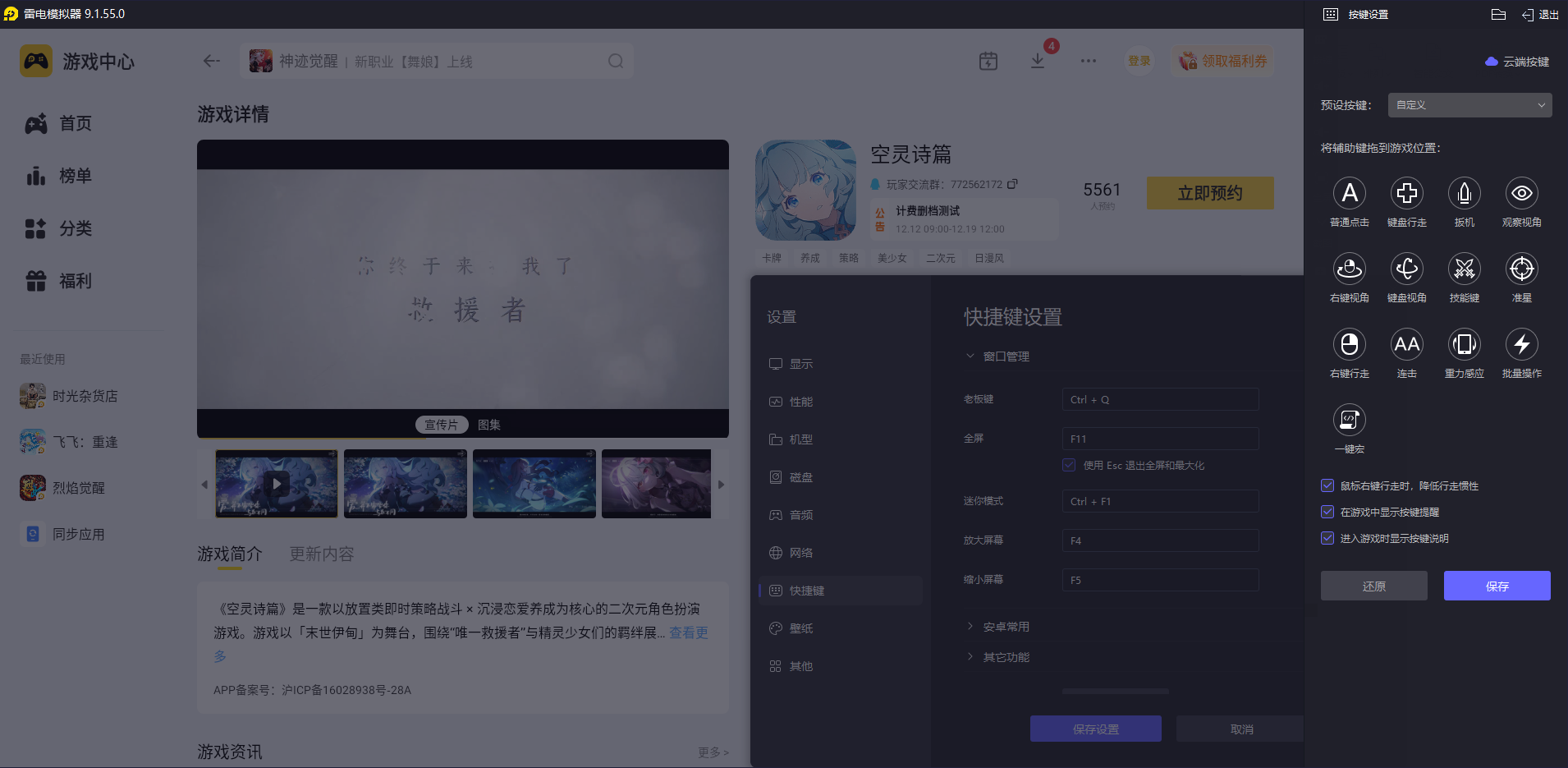Enable 使用 Esc 退出全屏和最大化
This screenshot has width=1568, height=768.
tap(1069, 465)
